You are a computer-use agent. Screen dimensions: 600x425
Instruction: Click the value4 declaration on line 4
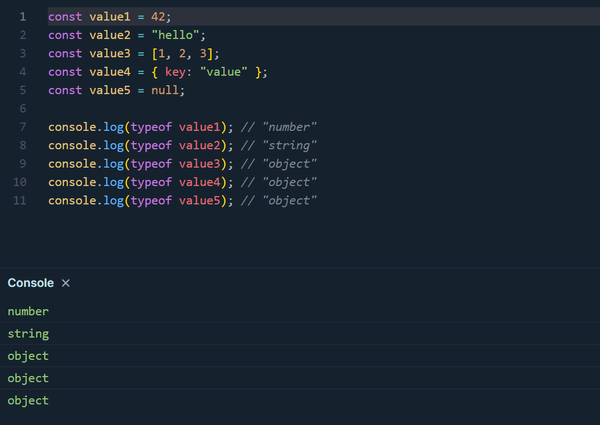pyautogui.click(x=110, y=72)
